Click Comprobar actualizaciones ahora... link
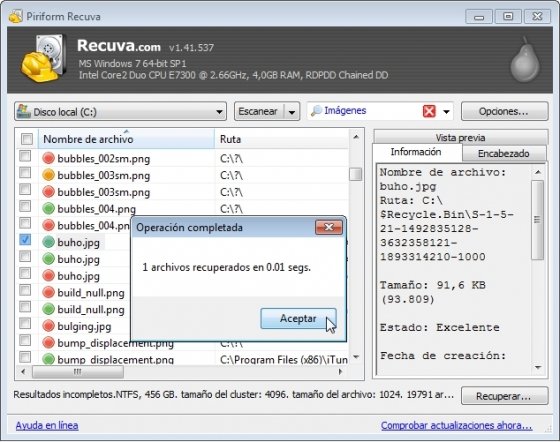Image resolution: width=560 pixels, height=442 pixels. pyautogui.click(x=456, y=425)
